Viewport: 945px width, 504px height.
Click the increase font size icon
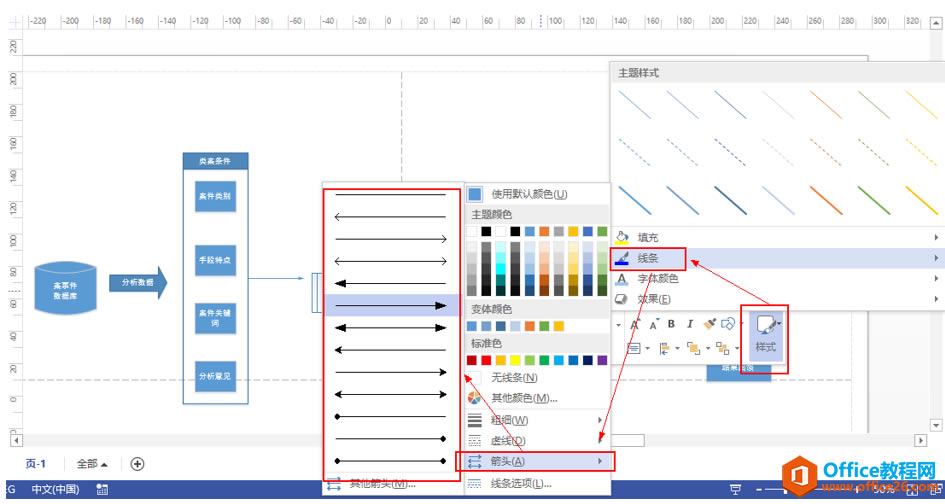[x=635, y=324]
